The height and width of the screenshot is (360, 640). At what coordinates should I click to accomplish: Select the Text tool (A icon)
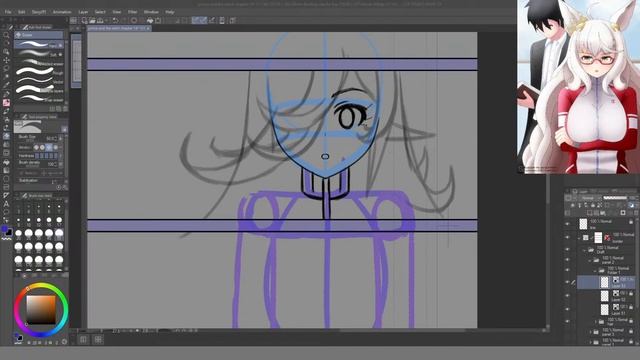pos(6,204)
